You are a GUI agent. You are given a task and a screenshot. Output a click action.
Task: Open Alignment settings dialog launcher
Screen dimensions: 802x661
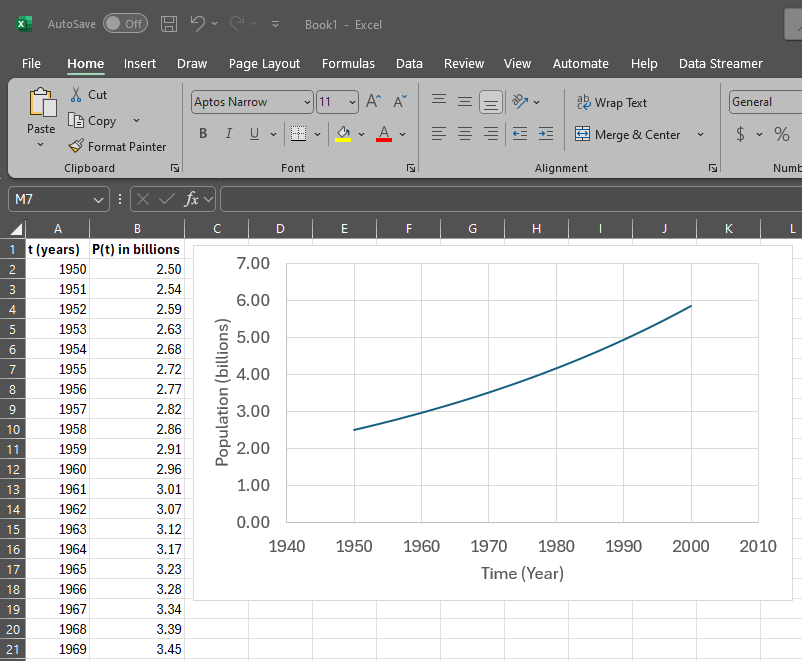713,168
